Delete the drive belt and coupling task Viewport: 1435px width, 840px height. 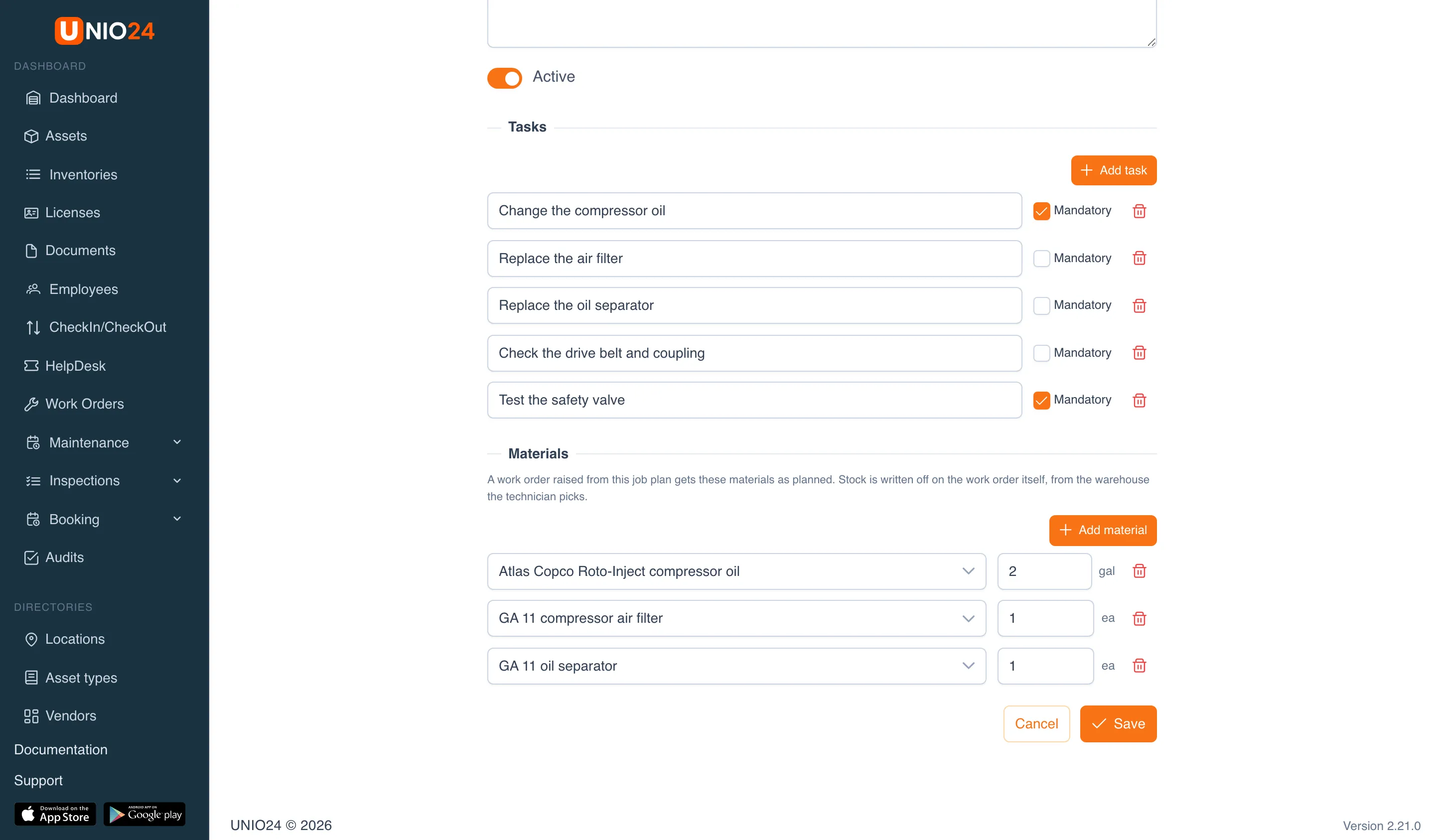[x=1139, y=353]
